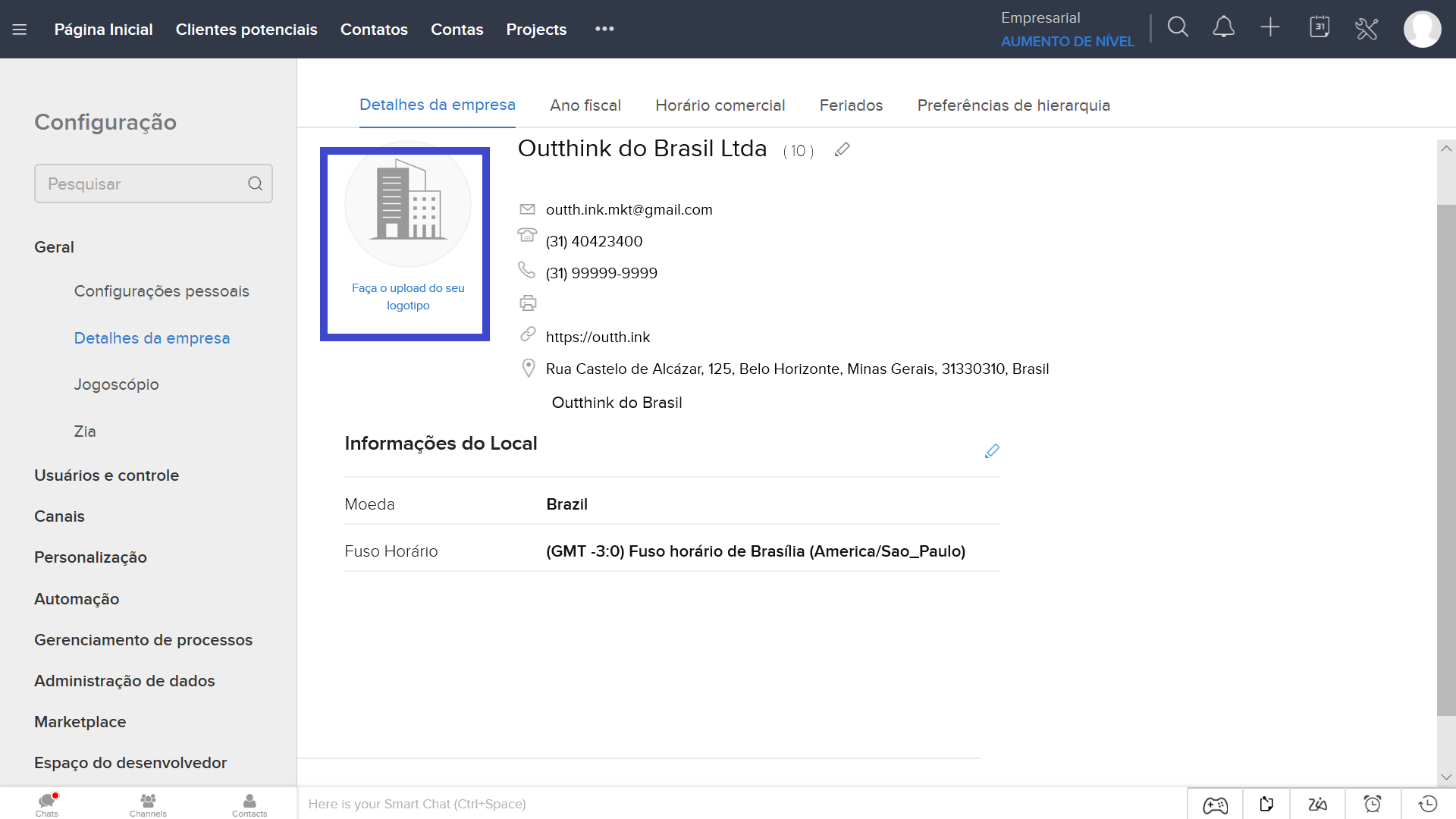
Task: Click the Zia icon in bottom bar
Action: (x=1318, y=804)
